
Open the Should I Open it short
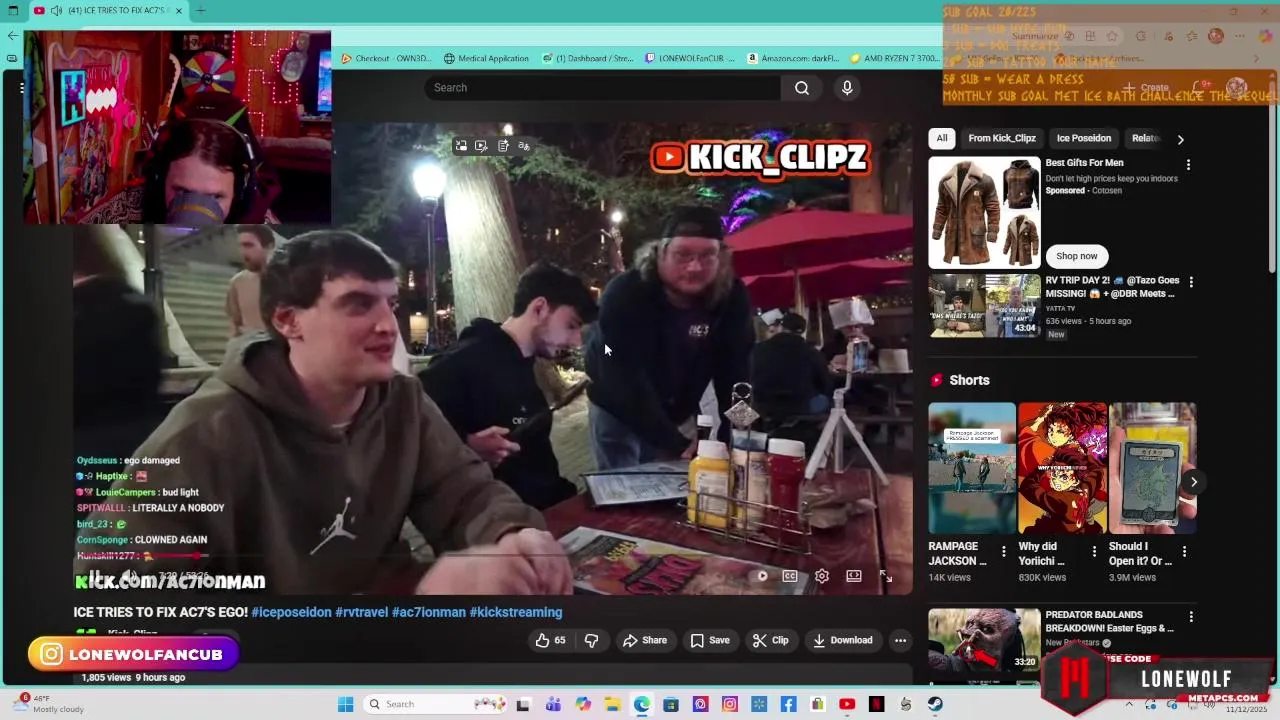[1152, 468]
